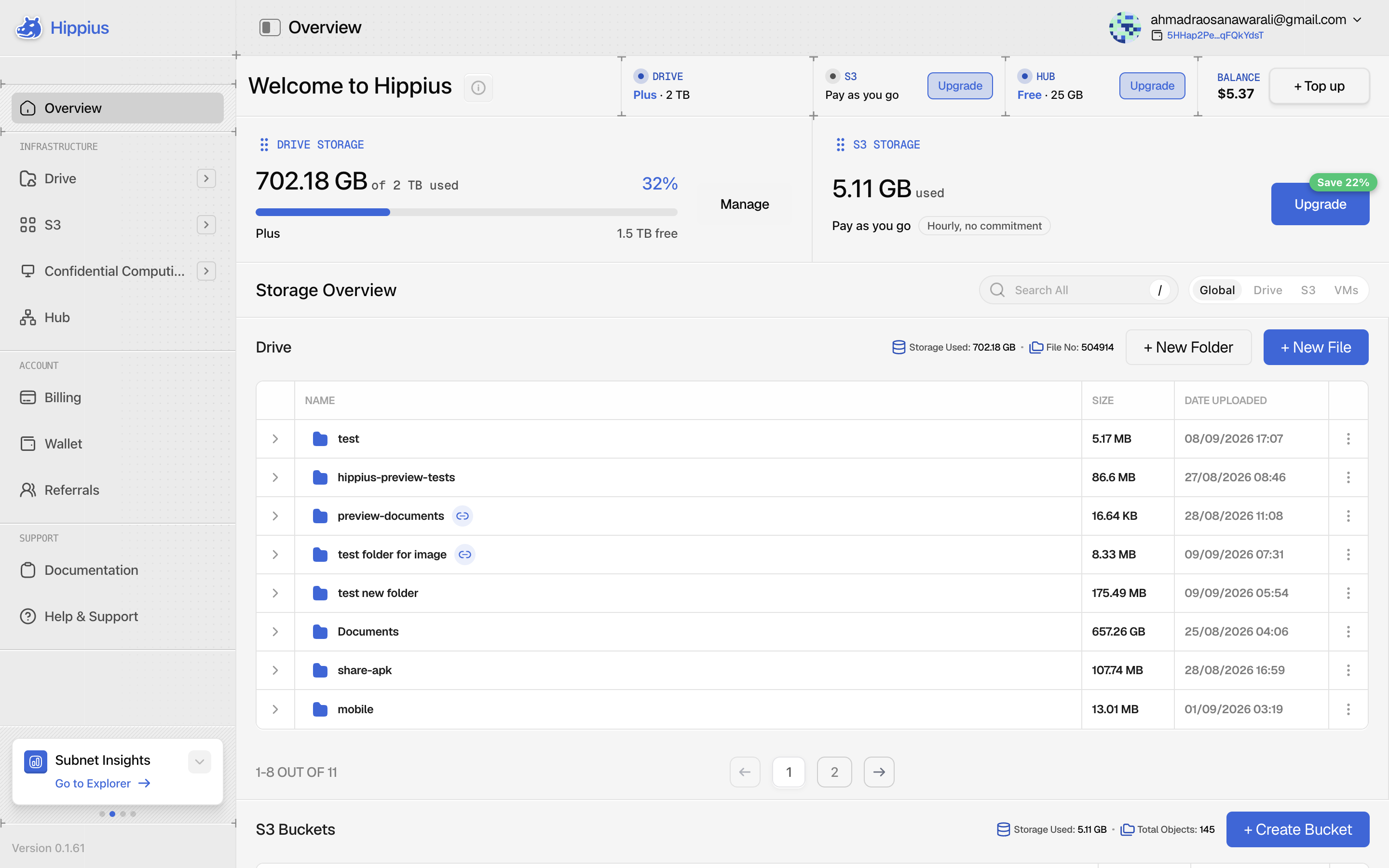Expand the preview-documents folder row

tap(275, 516)
